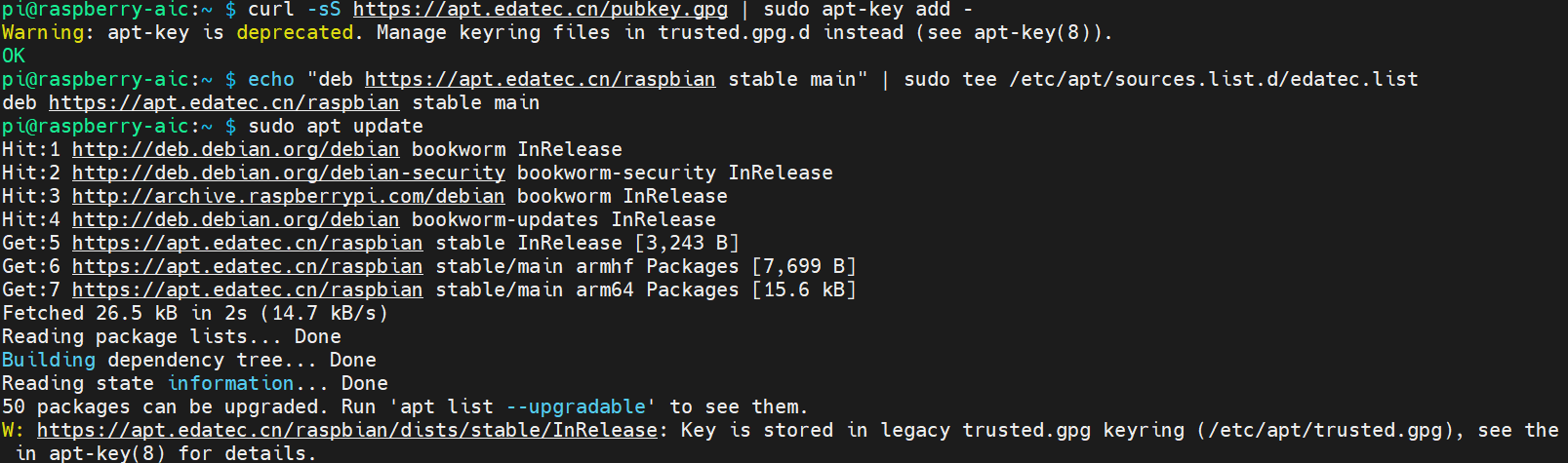Open the Get:5 edatec raspbian InRelease link
Image resolution: width=1568 pixels, height=463 pixels.
tap(247, 244)
